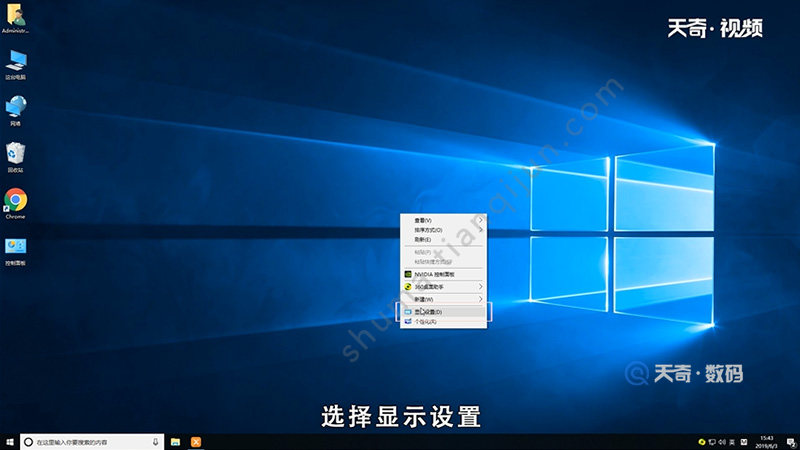Select the Recycle Bin desktop icon
Screen dimensions: 800x450
click(x=15, y=157)
